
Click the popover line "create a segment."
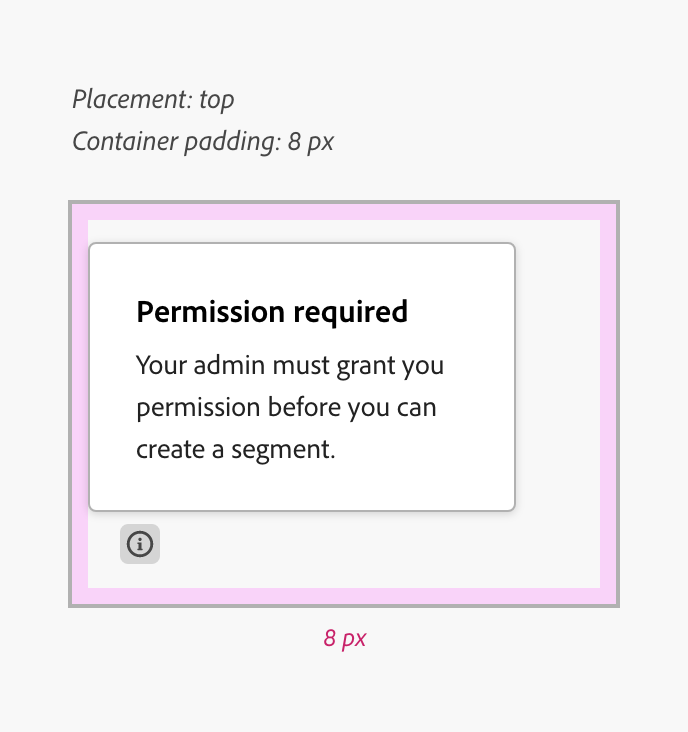click(235, 450)
